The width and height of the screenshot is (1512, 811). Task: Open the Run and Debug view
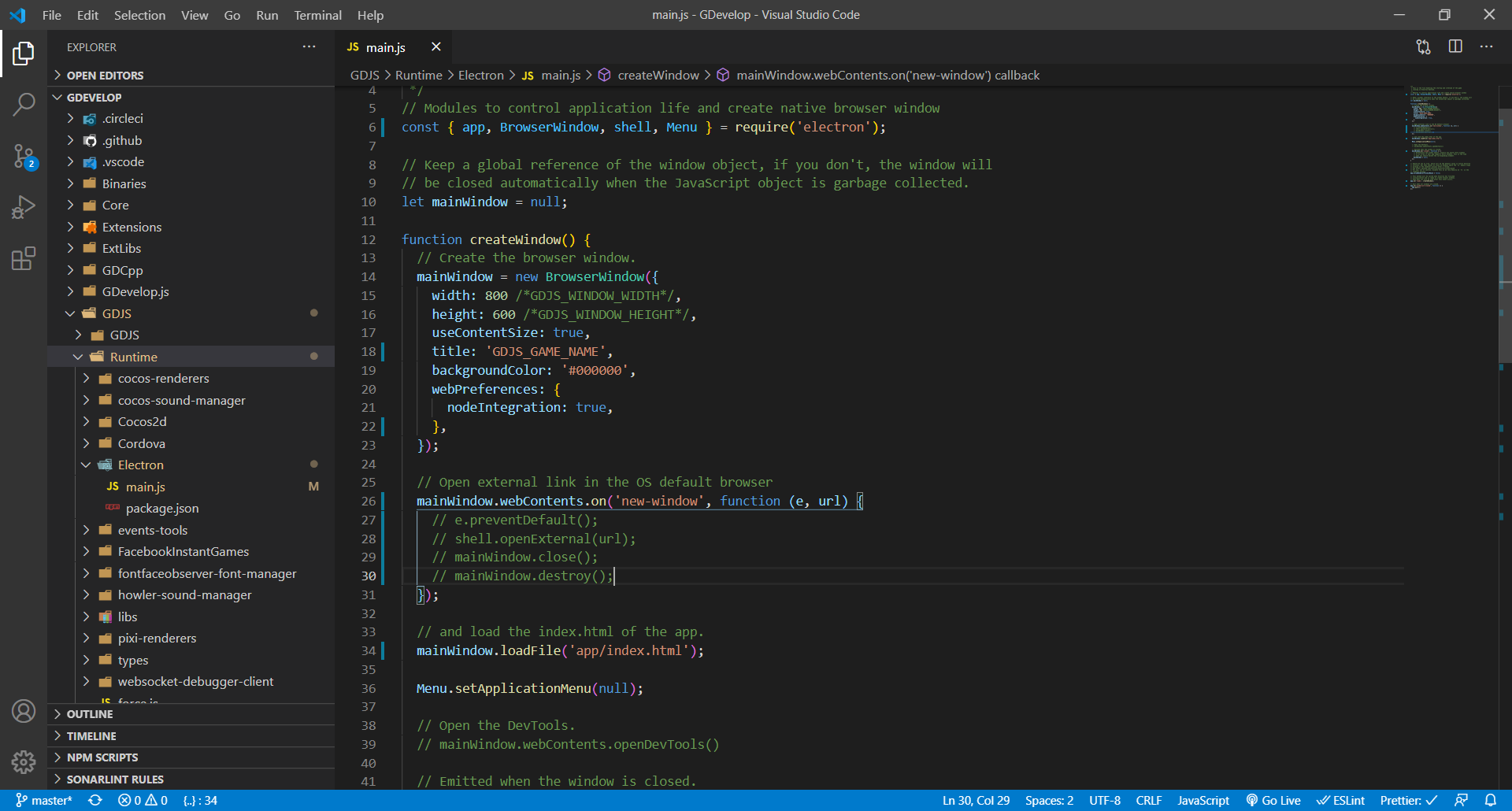(24, 207)
